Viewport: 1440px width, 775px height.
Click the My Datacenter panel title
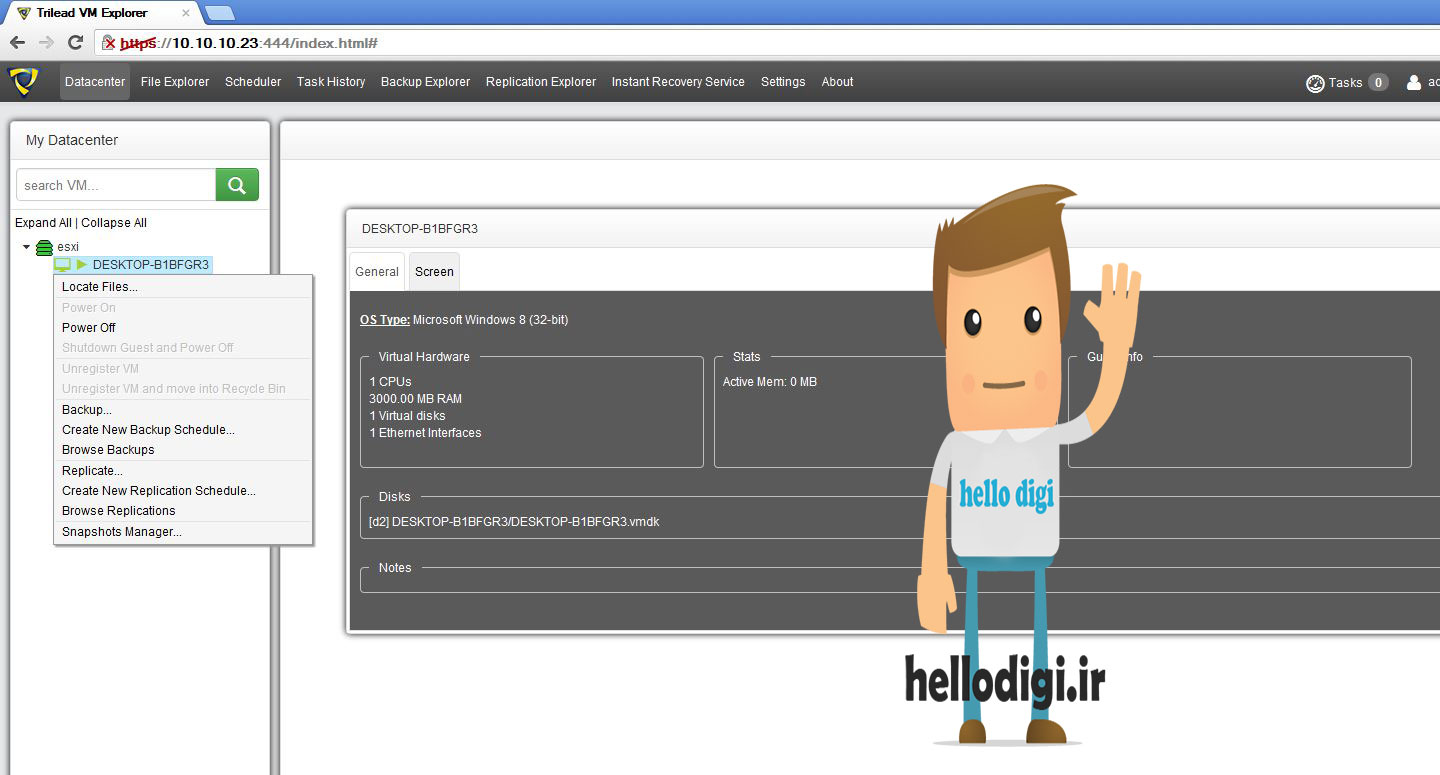pyautogui.click(x=72, y=140)
